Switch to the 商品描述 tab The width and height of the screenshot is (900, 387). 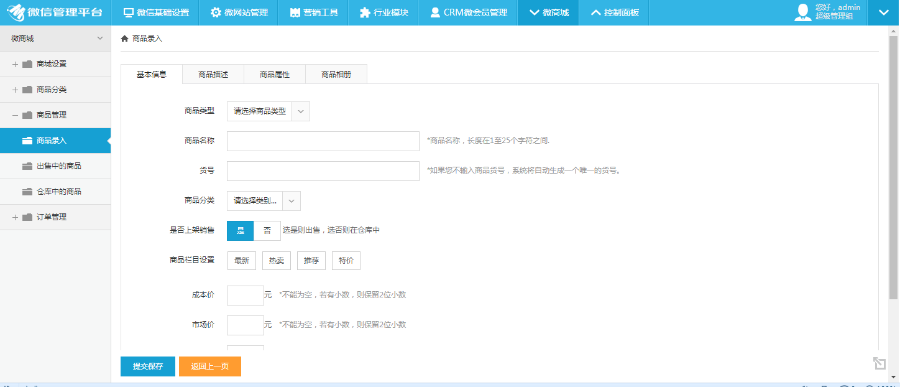[x=213, y=75]
